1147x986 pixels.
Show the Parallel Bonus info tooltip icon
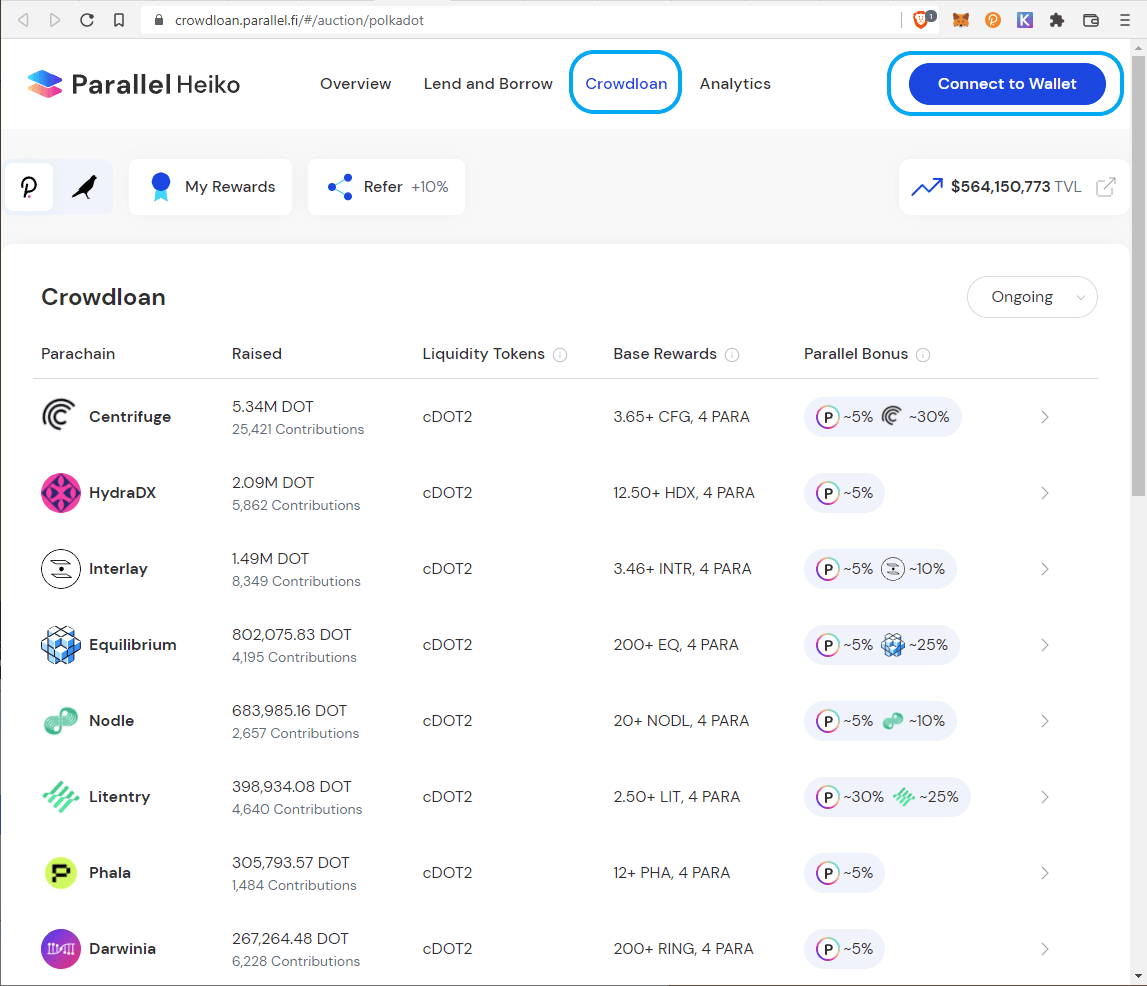[x=923, y=355]
